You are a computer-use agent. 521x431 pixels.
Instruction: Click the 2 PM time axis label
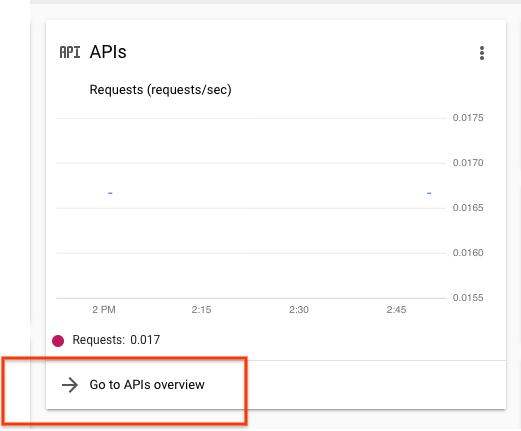click(x=104, y=310)
